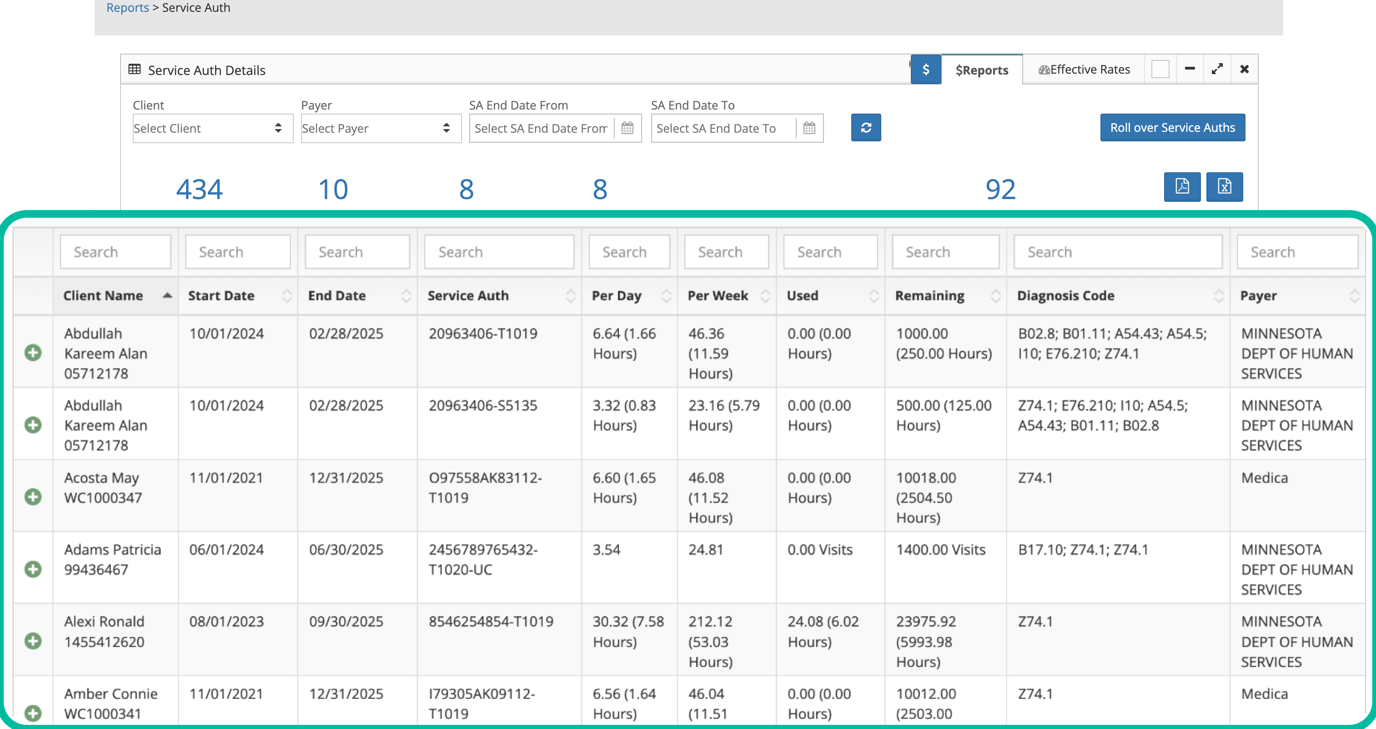Click the expand-to-fullscreen arrows icon
The image size is (1376, 729).
point(1217,69)
